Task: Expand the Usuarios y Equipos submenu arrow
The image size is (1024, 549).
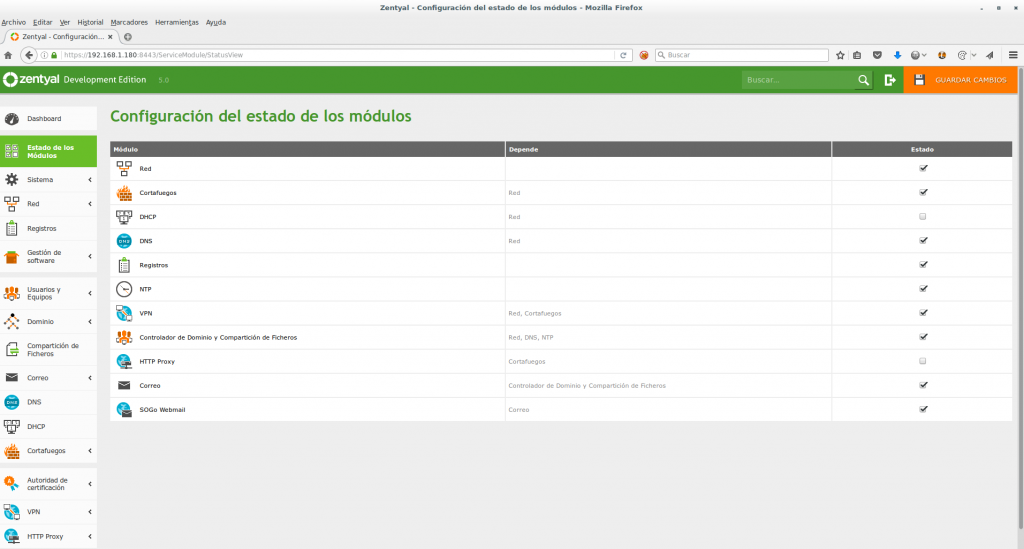Action: pyautogui.click(x=90, y=293)
